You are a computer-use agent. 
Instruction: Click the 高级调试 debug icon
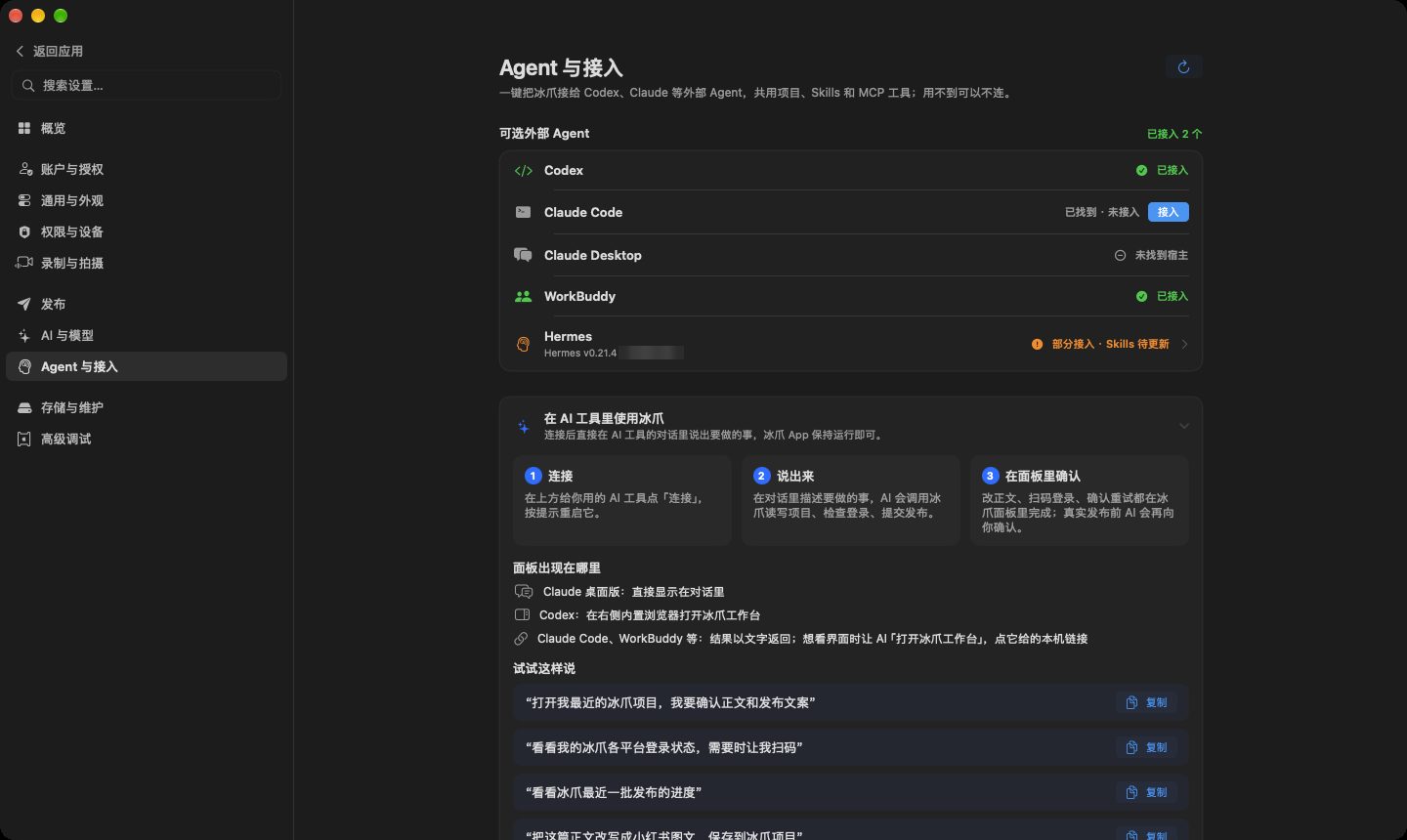coord(24,439)
